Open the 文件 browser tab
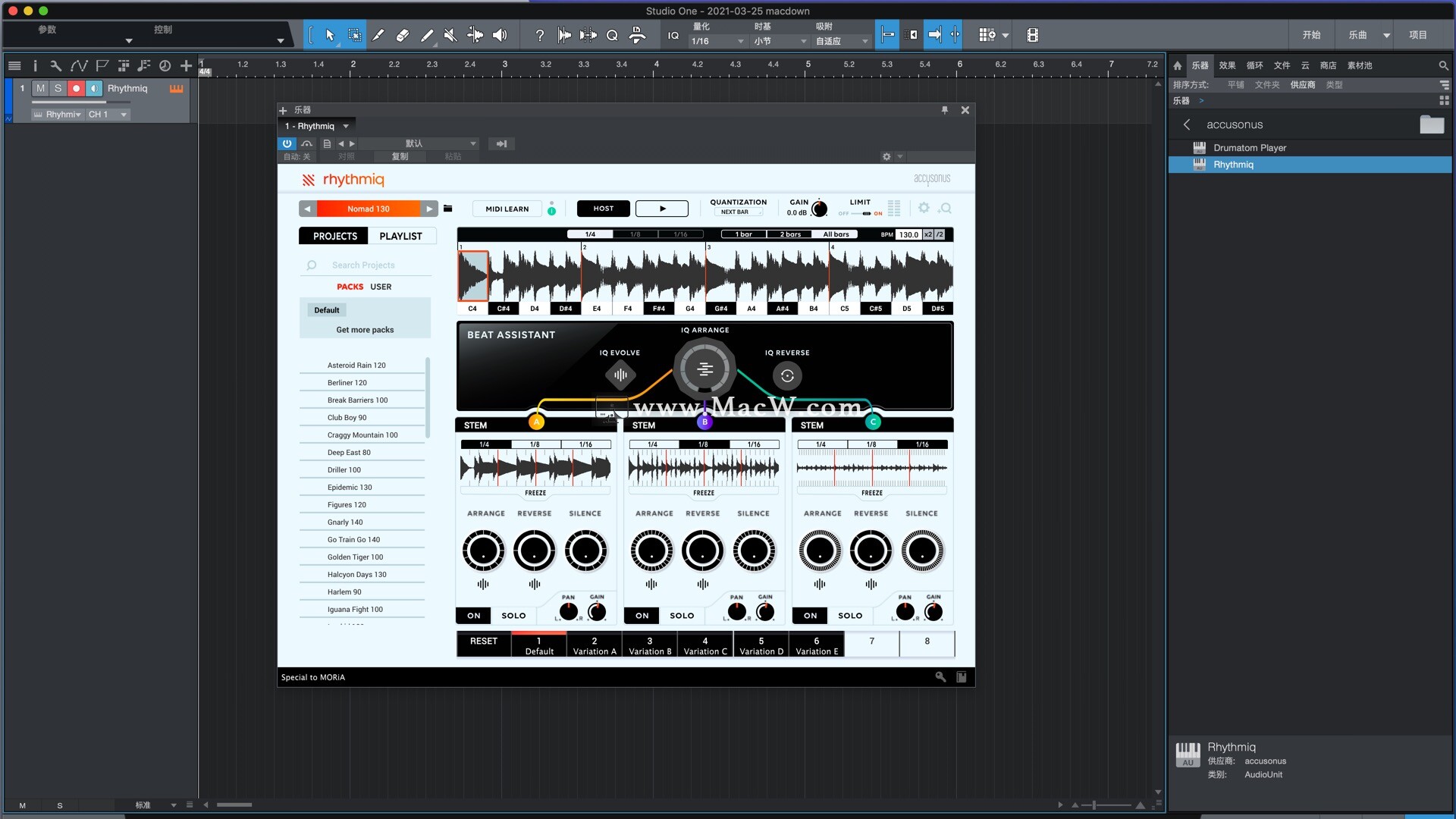Screen dimensions: 1456x819 pos(1282,66)
